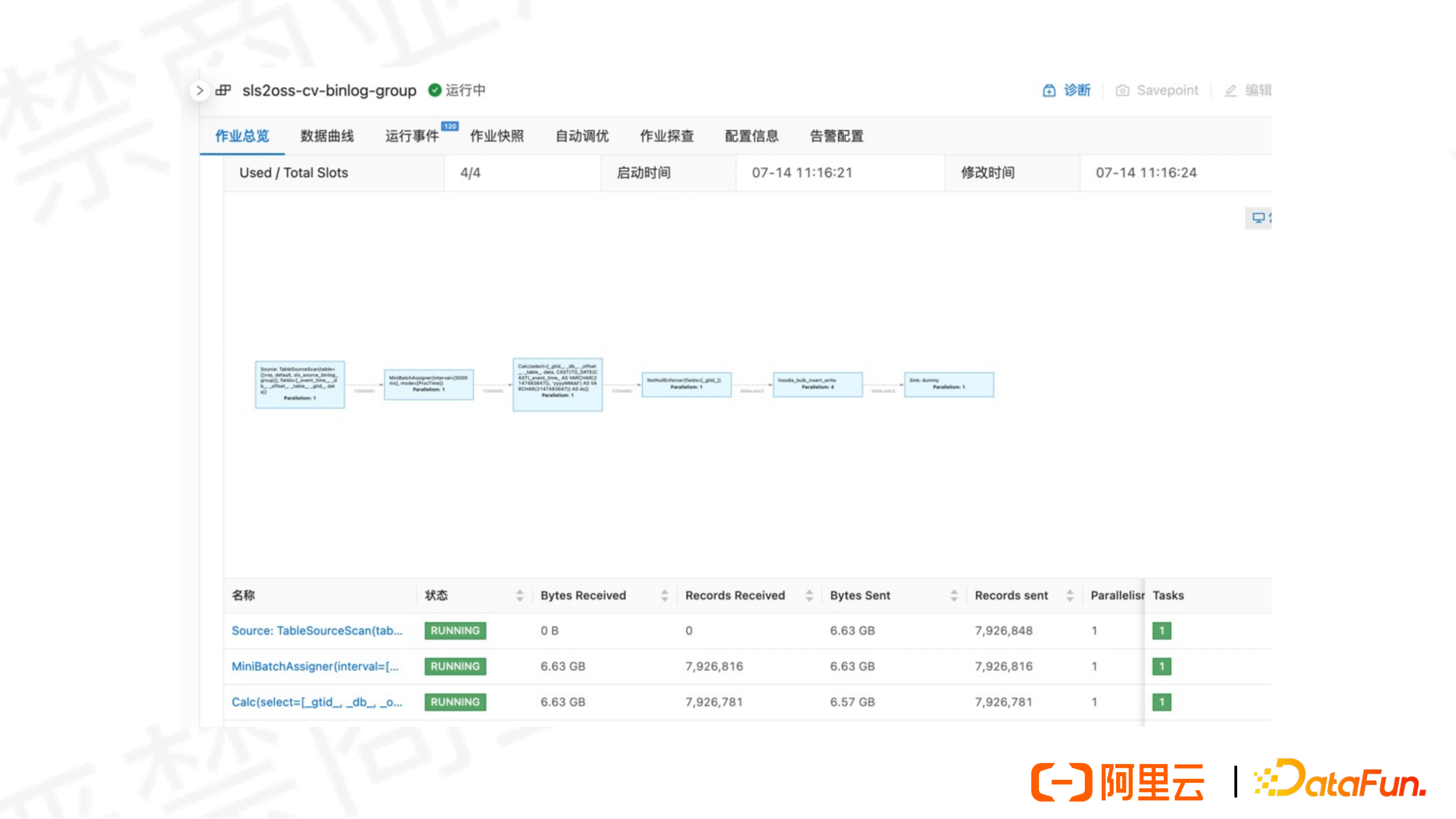Screen dimensions: 1456x819
Task: Click RUNNING badge in Source row
Action: (x=455, y=631)
